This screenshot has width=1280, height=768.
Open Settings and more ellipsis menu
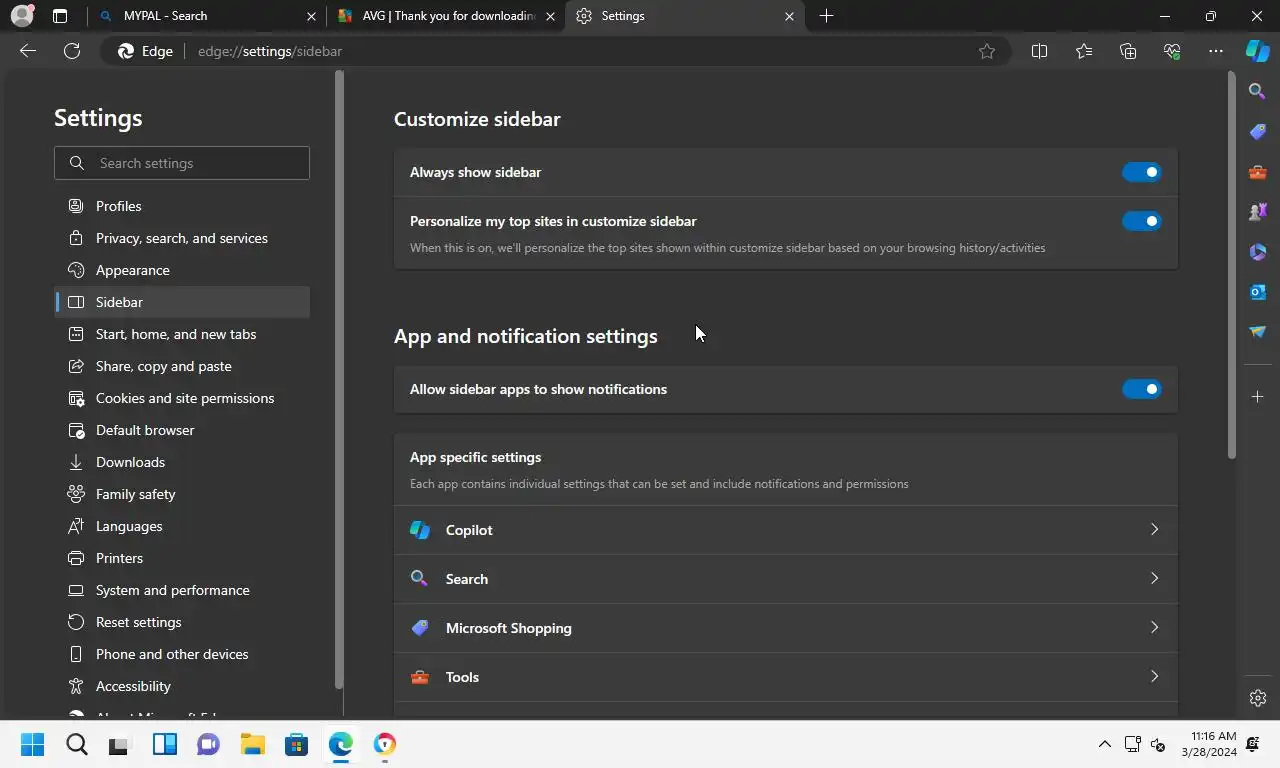pyautogui.click(x=1216, y=51)
